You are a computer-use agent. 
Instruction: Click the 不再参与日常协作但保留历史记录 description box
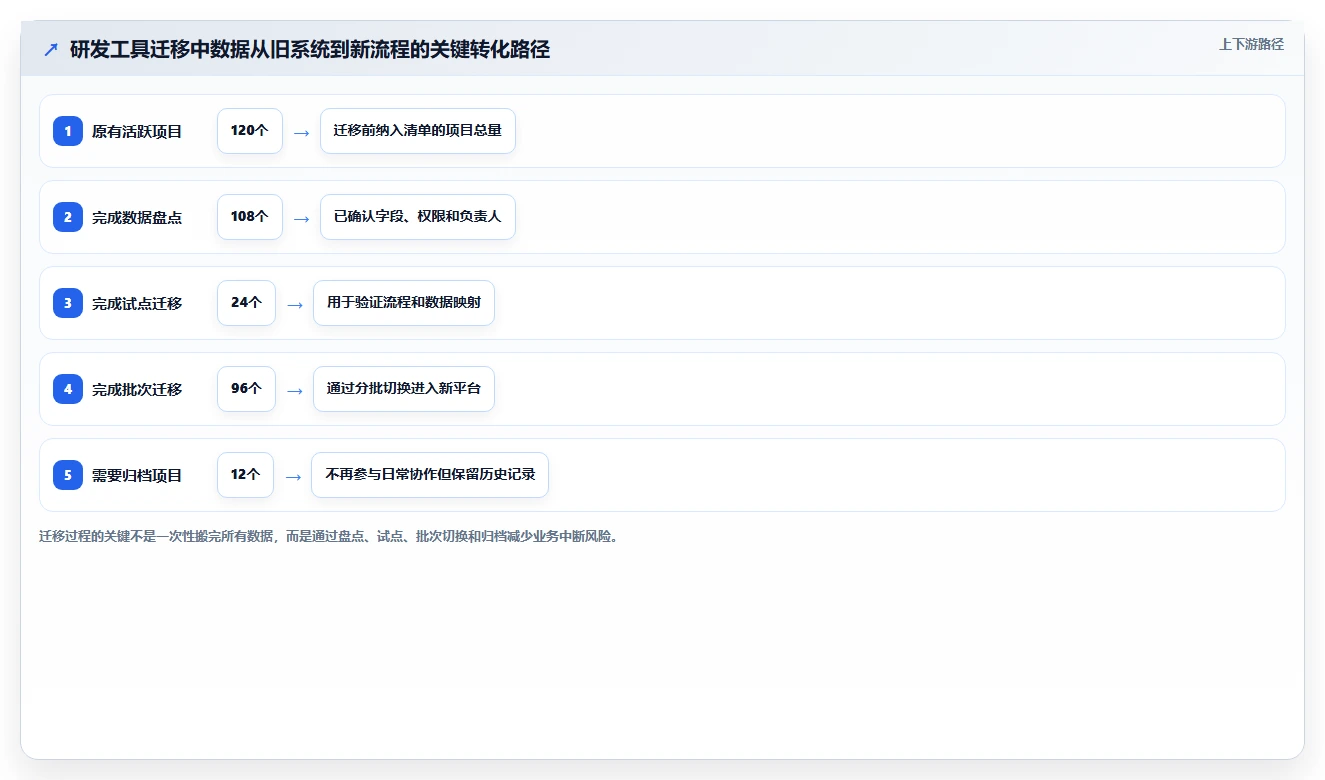pos(430,475)
